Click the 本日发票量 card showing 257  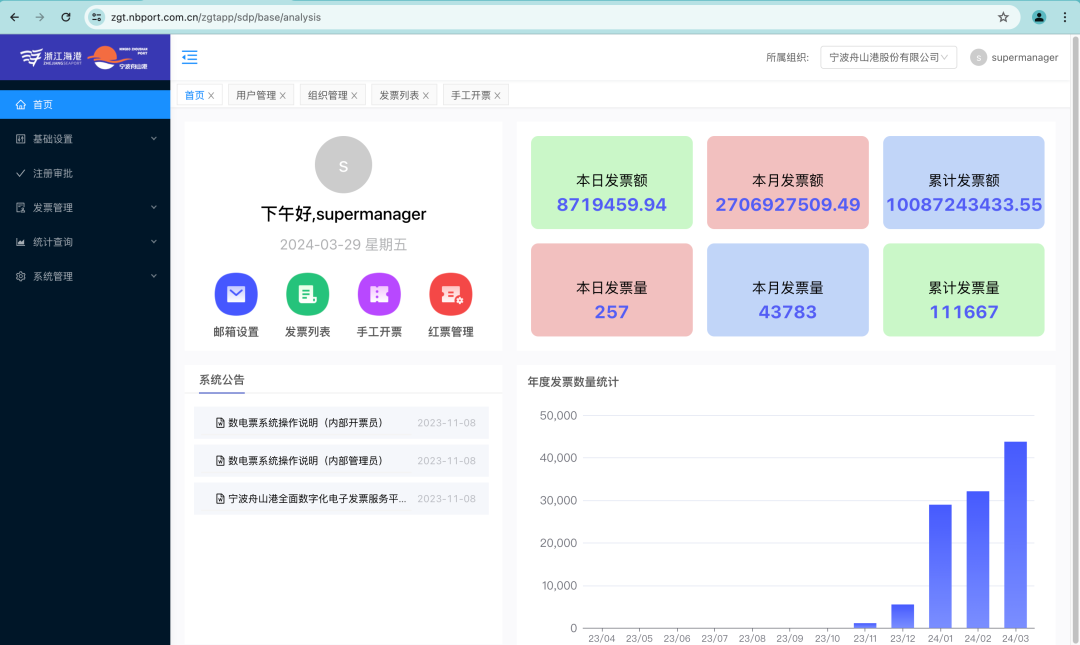pyautogui.click(x=612, y=290)
